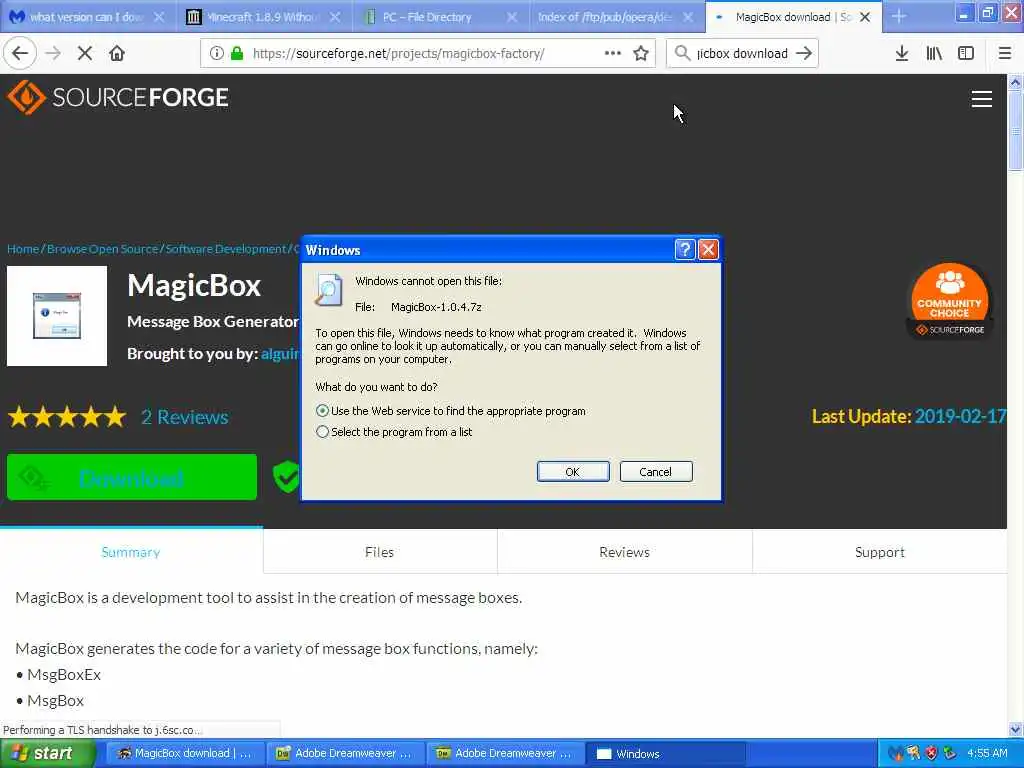Bookmark this page with the star
The width and height of the screenshot is (1024, 768).
pyautogui.click(x=641, y=54)
